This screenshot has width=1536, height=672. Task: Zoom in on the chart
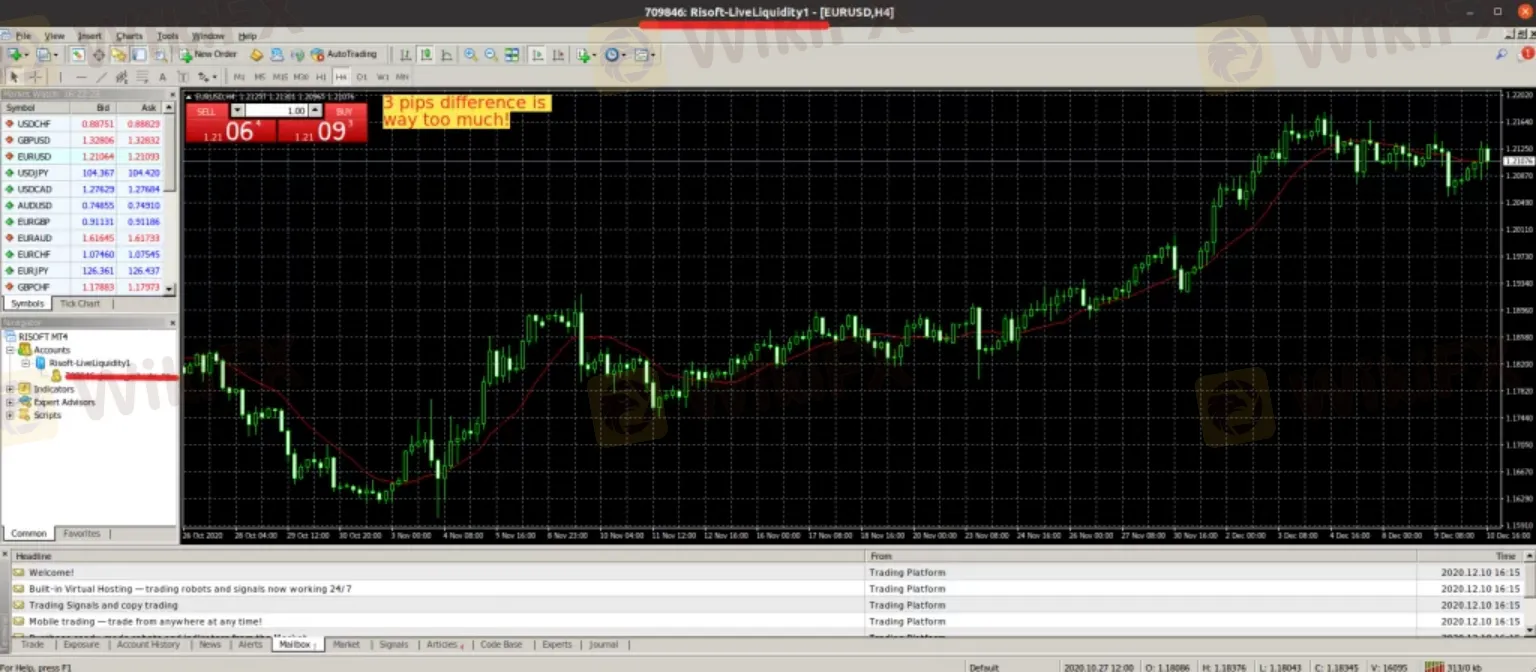(x=469, y=55)
